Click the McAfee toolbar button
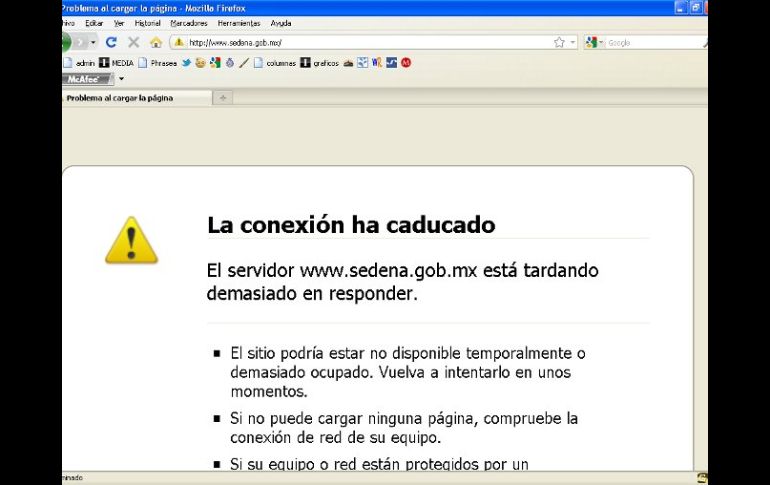This screenshot has height=485, width=770. pyautogui.click(x=87, y=78)
